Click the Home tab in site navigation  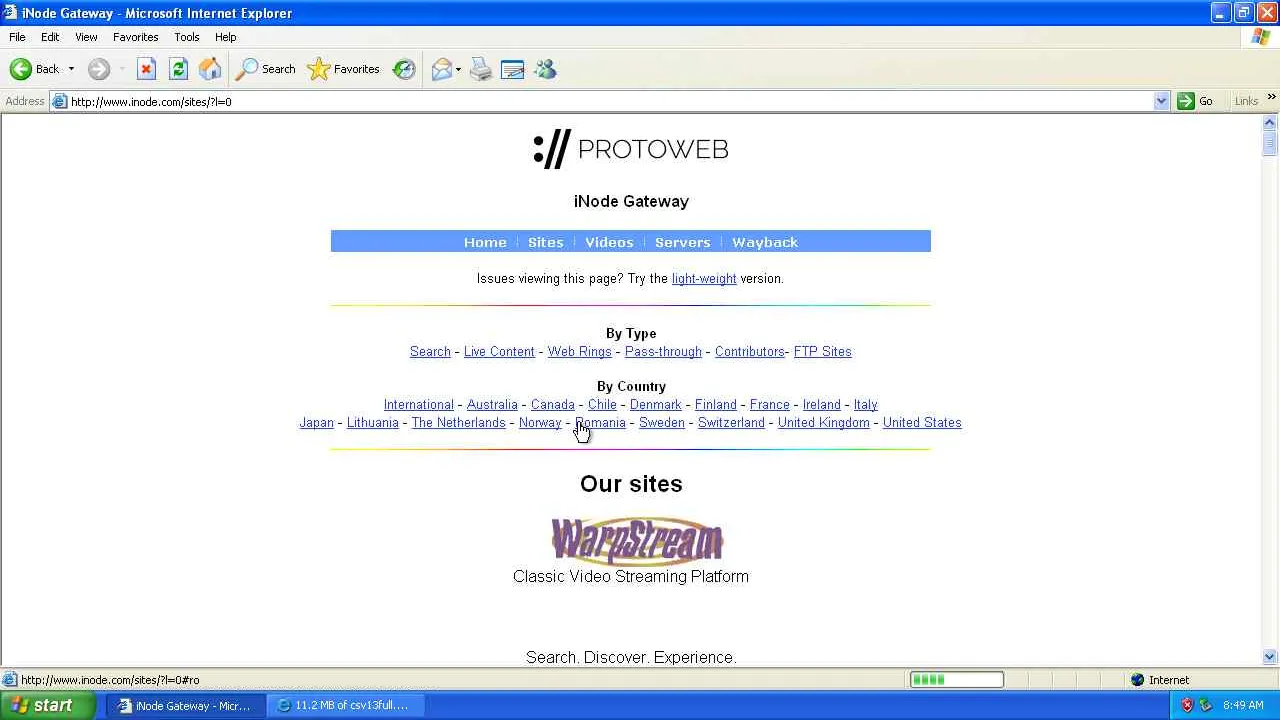coord(485,242)
